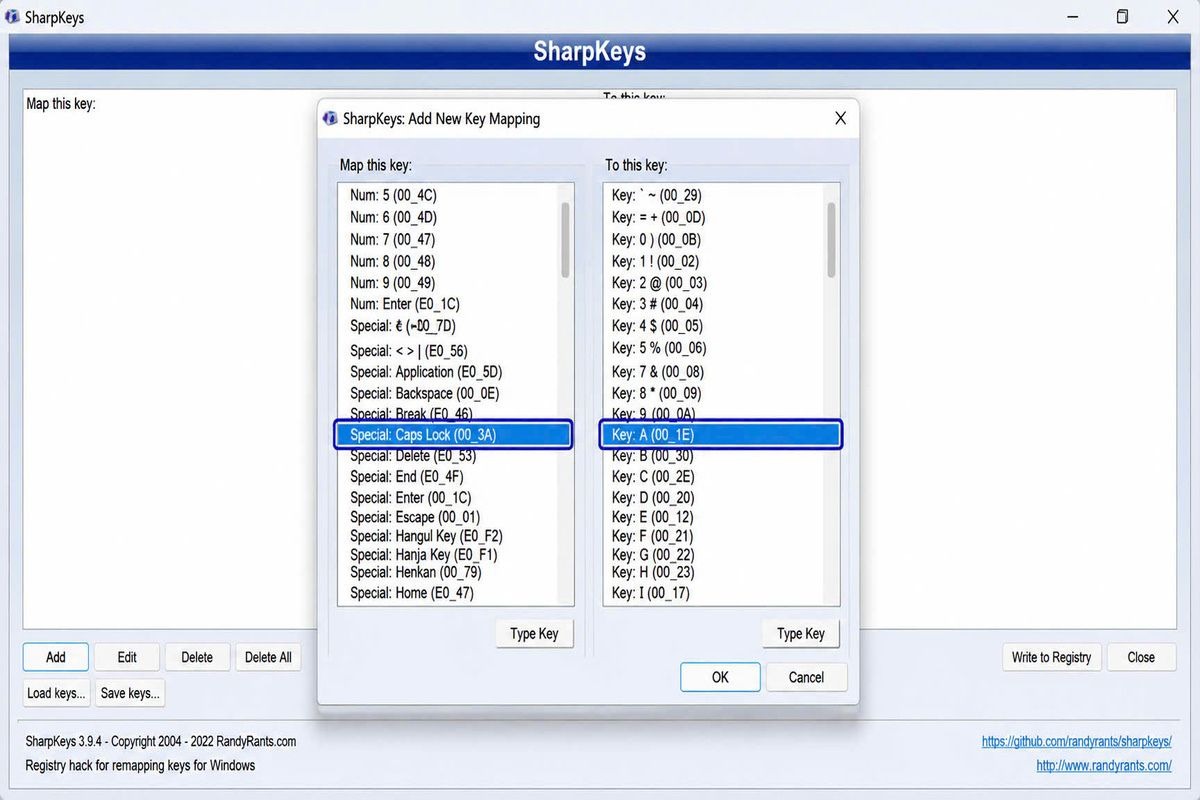The image size is (1200, 800).
Task: Click Type Key under Map this key list
Action: tap(534, 633)
